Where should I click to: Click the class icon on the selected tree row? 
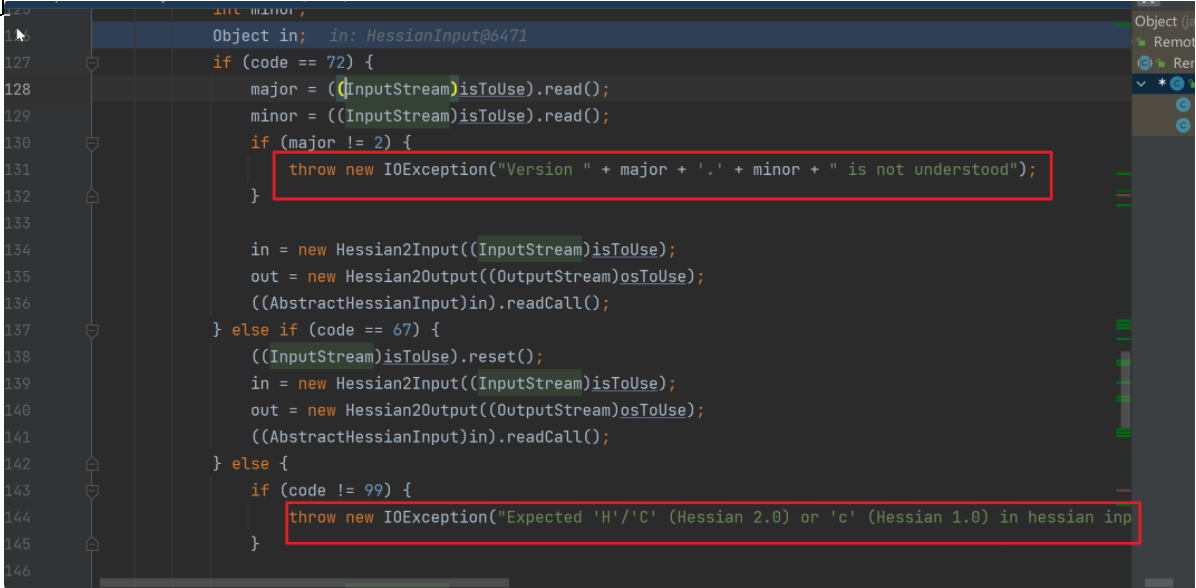[1177, 84]
